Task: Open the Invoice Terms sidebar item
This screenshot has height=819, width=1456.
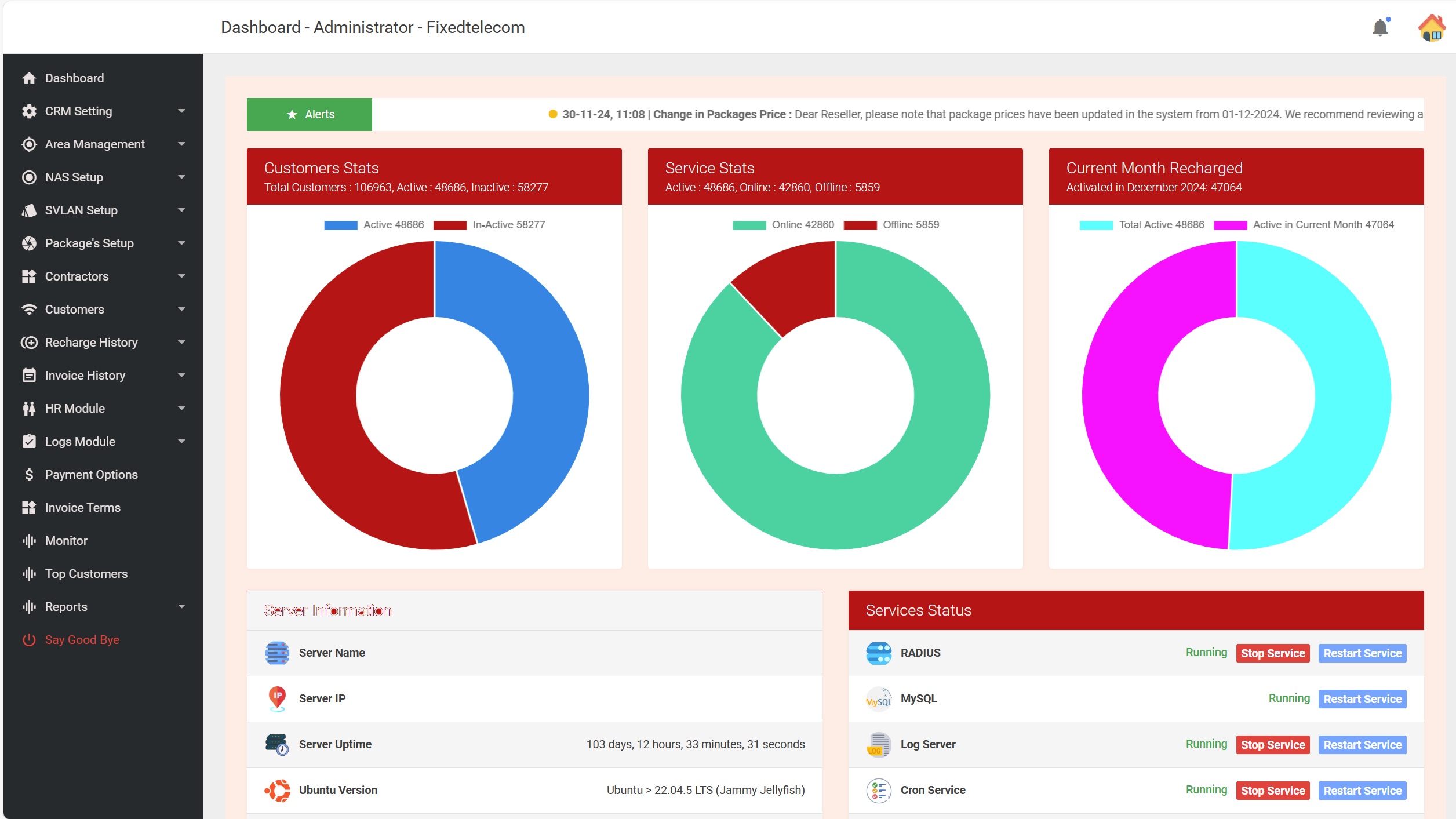Action: pyautogui.click(x=82, y=507)
